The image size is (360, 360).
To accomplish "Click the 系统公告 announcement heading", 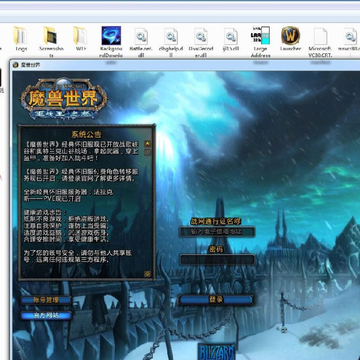I will (86, 135).
